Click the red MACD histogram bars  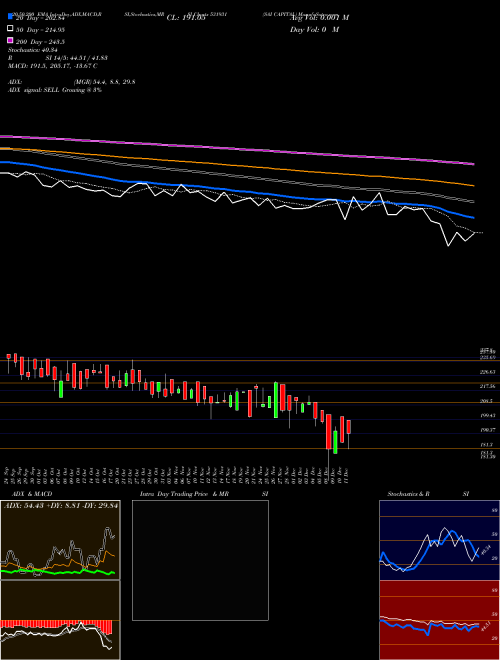(x=56, y=625)
